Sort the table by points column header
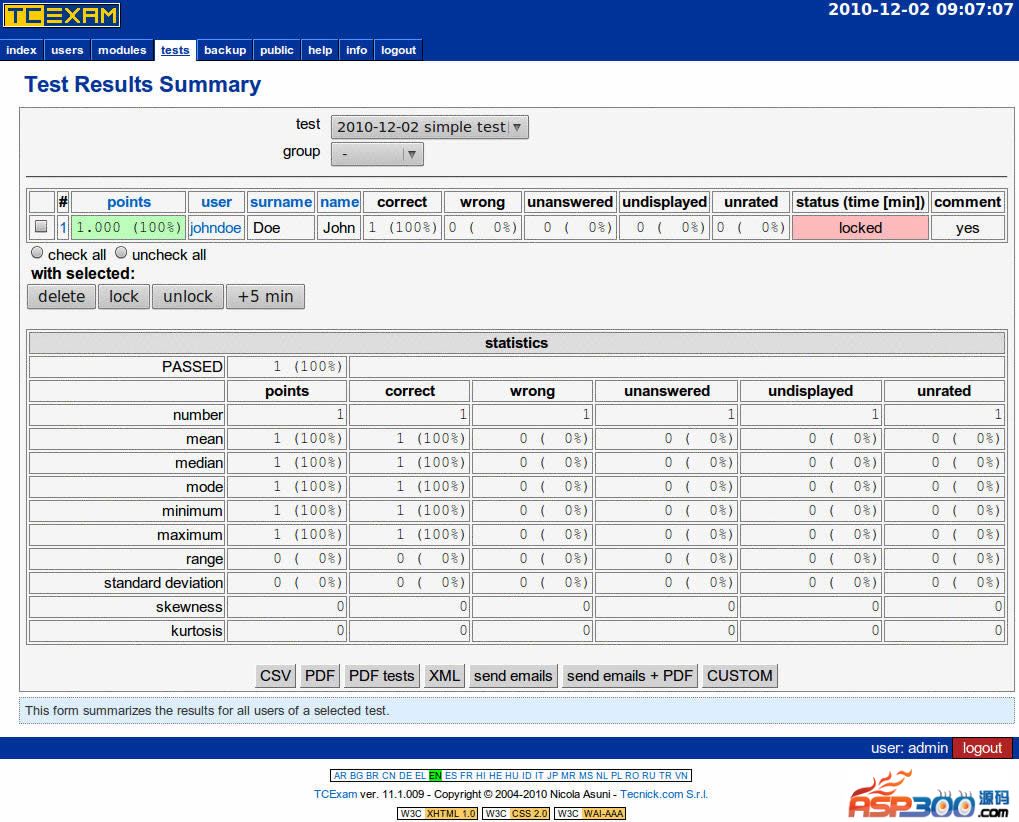The image size is (1019, 822). point(129,202)
